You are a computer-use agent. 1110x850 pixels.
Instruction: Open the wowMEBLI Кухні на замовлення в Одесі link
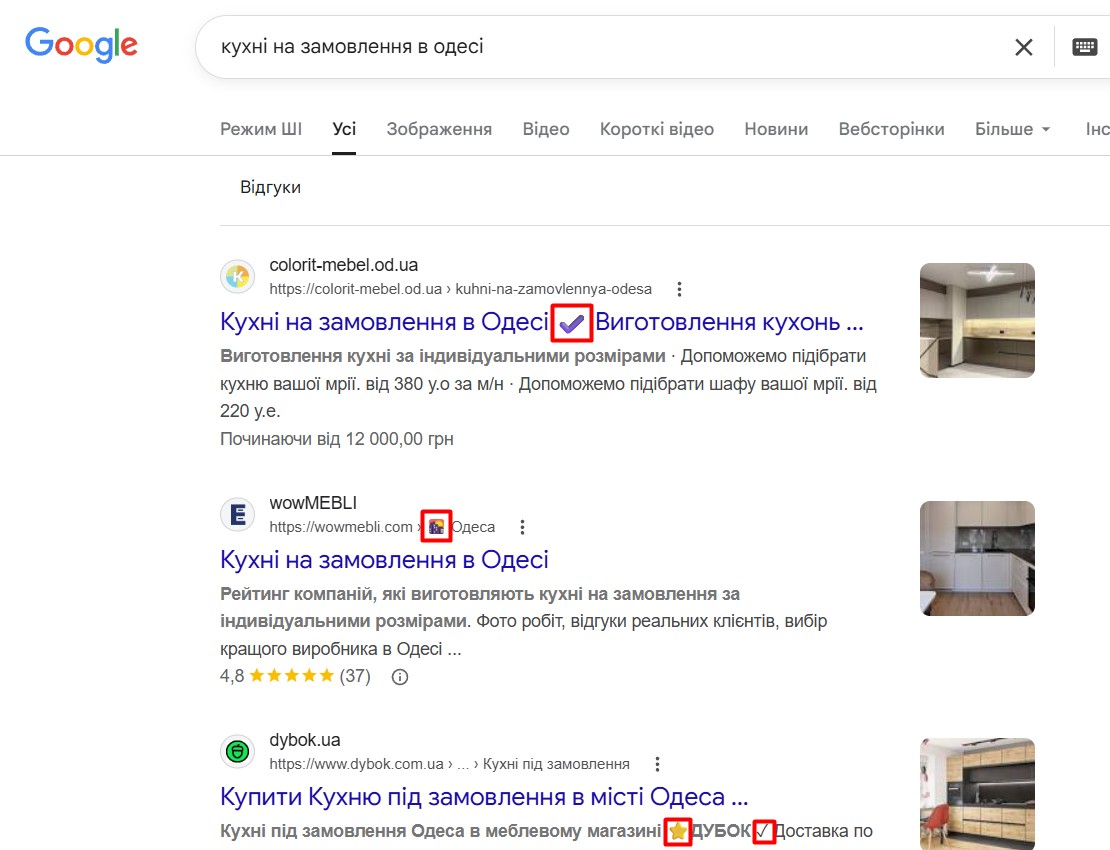pos(384,560)
